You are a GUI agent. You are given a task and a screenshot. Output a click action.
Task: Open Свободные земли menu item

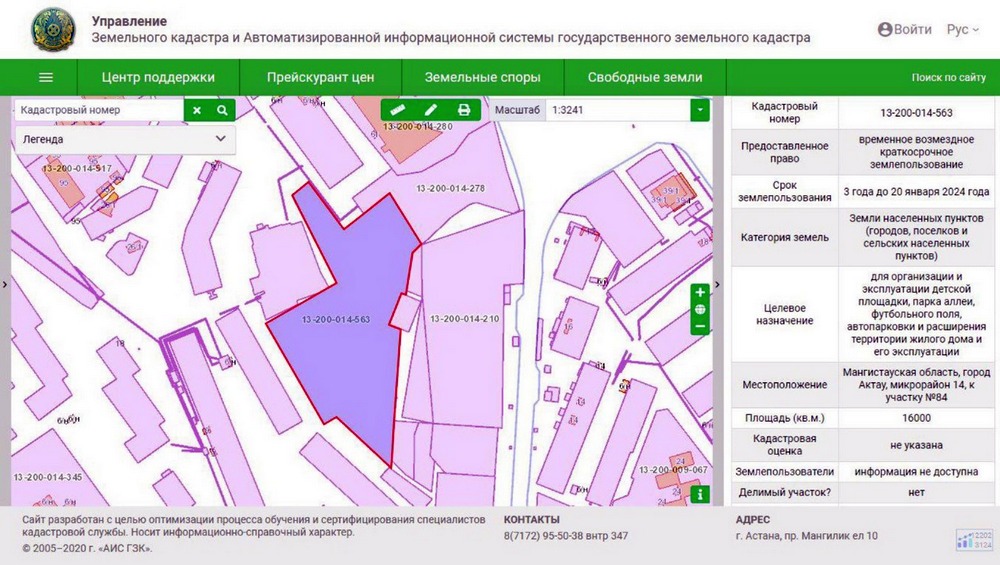[x=644, y=78]
